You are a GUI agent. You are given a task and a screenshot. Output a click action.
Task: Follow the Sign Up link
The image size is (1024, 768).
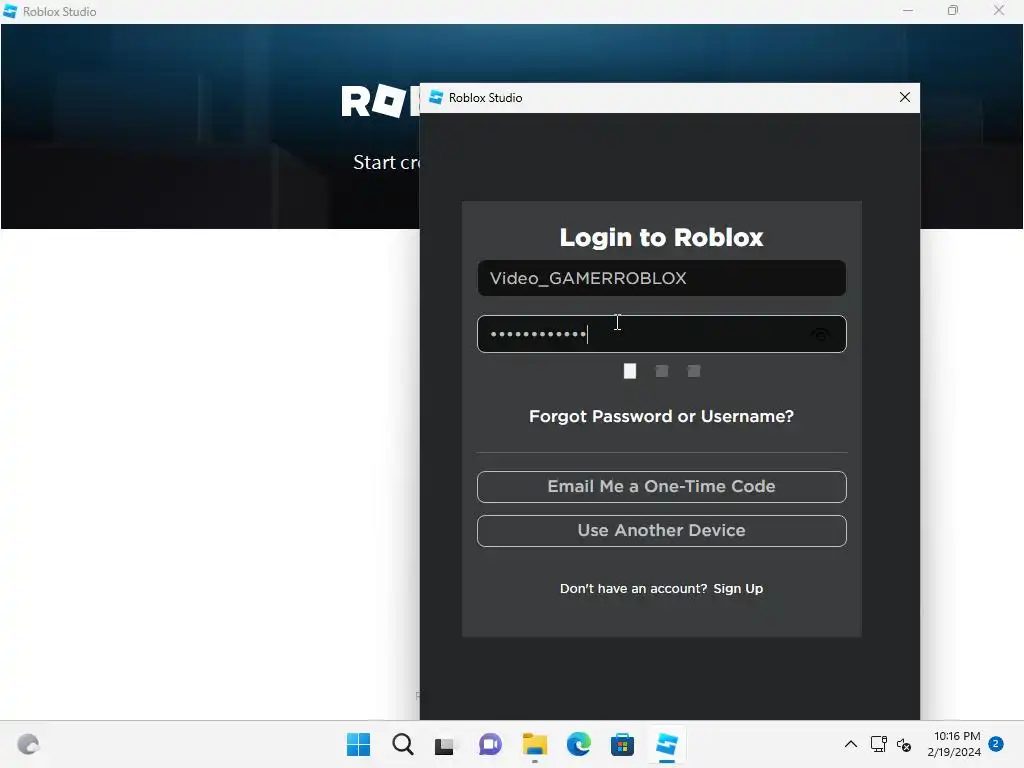coord(738,588)
